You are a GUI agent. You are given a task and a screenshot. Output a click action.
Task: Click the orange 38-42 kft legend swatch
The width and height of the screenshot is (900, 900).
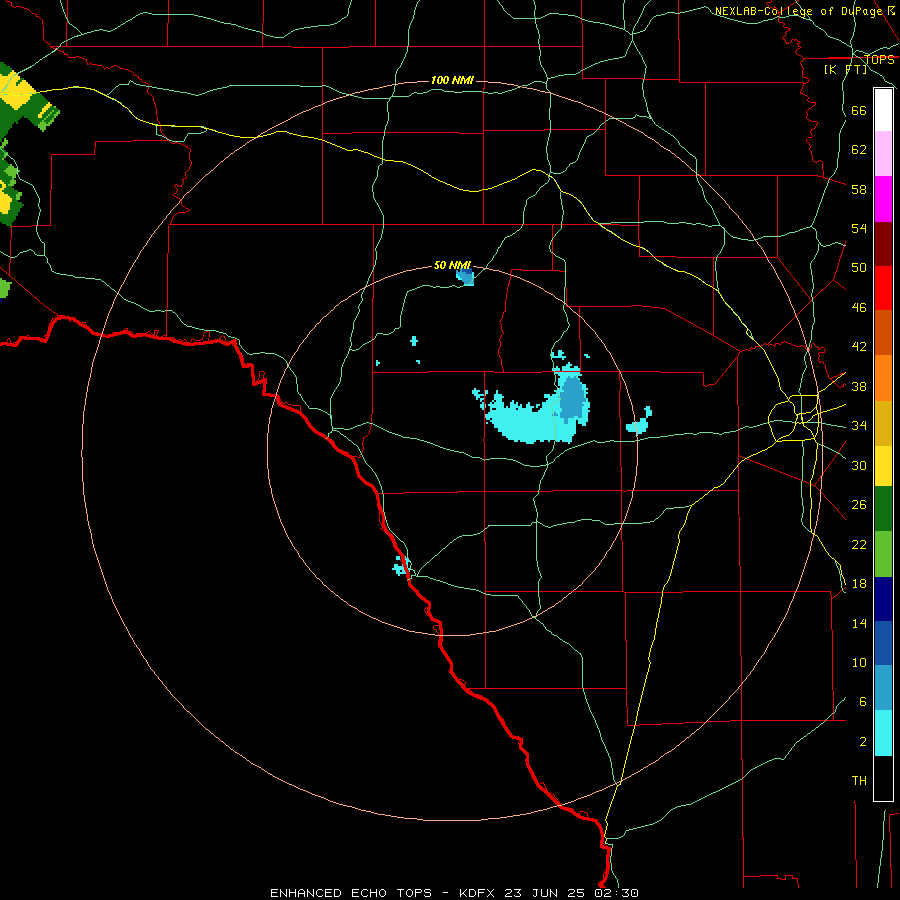(x=883, y=378)
